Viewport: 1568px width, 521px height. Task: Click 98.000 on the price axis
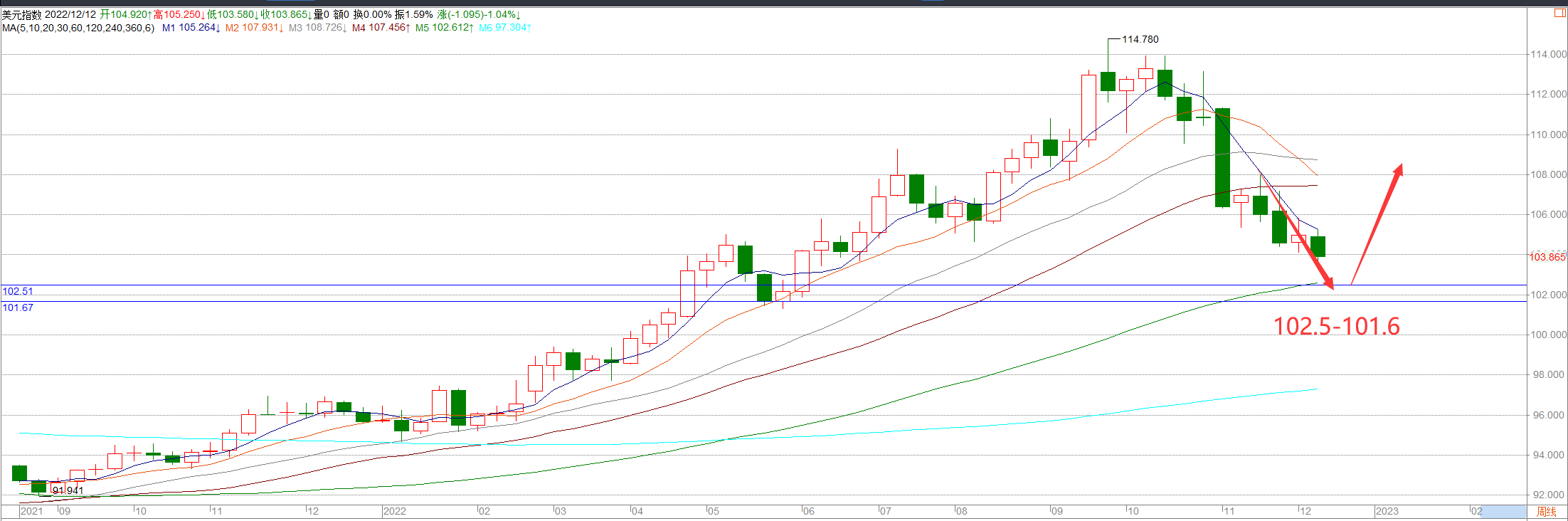click(x=1548, y=374)
